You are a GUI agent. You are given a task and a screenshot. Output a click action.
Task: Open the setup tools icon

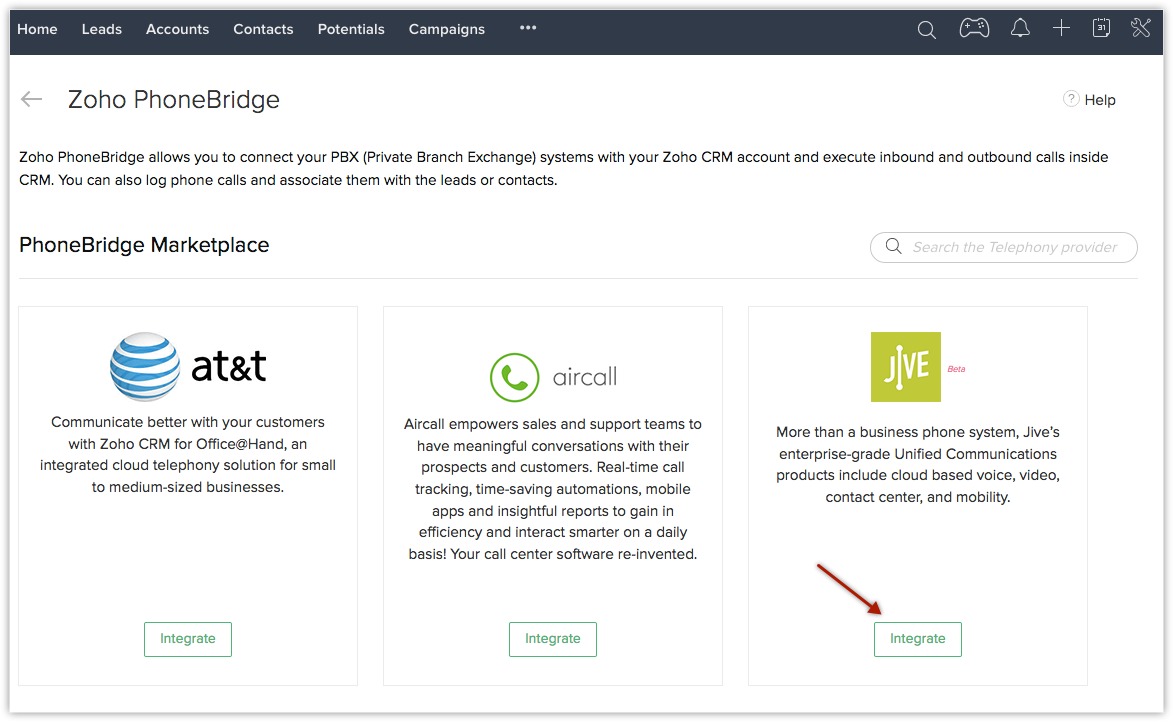coord(1141,28)
